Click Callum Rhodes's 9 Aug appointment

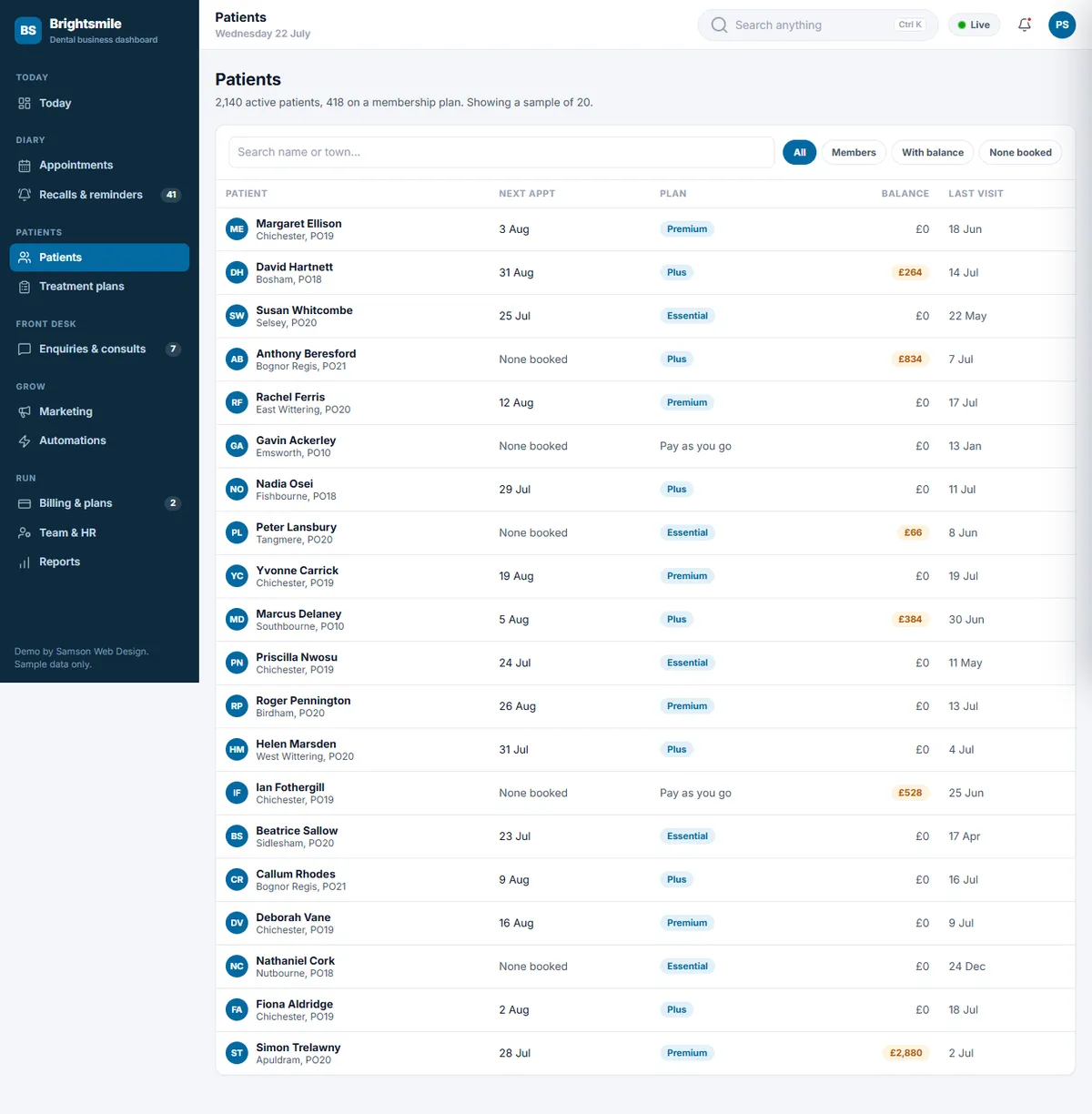pos(513,880)
